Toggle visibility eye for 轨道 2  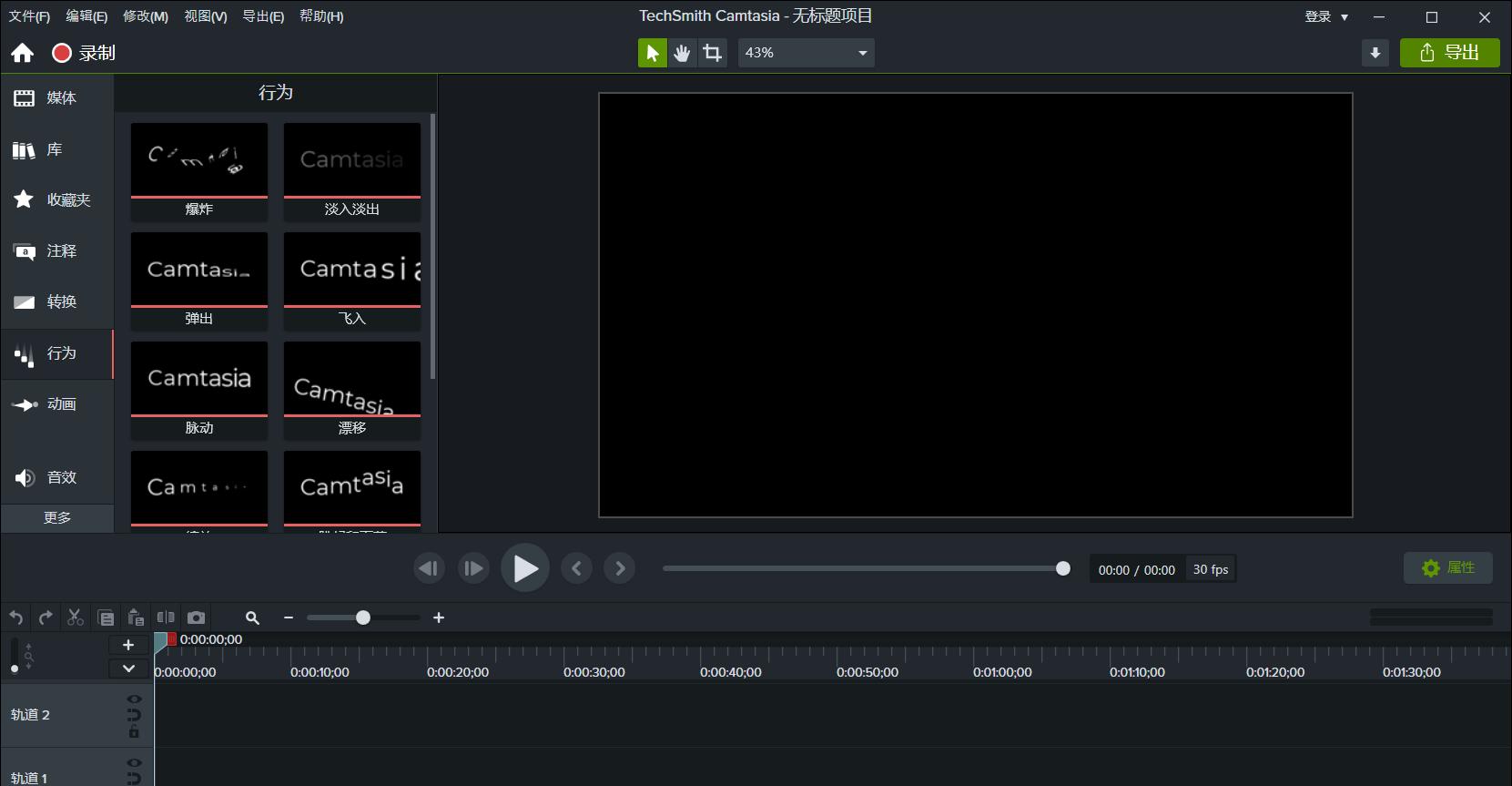coord(134,699)
